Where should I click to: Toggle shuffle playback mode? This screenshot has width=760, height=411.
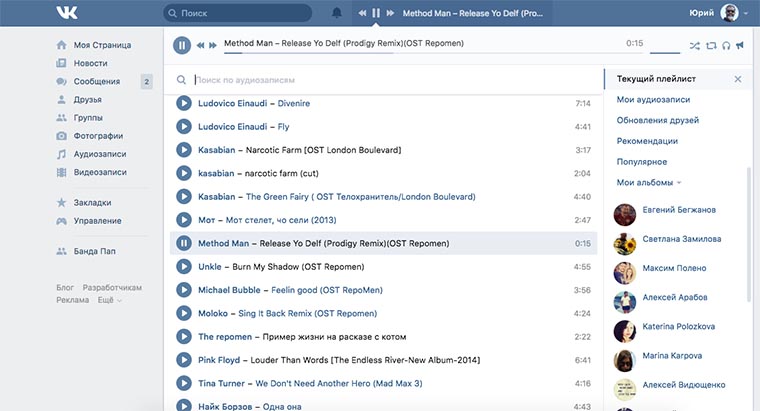pos(695,46)
